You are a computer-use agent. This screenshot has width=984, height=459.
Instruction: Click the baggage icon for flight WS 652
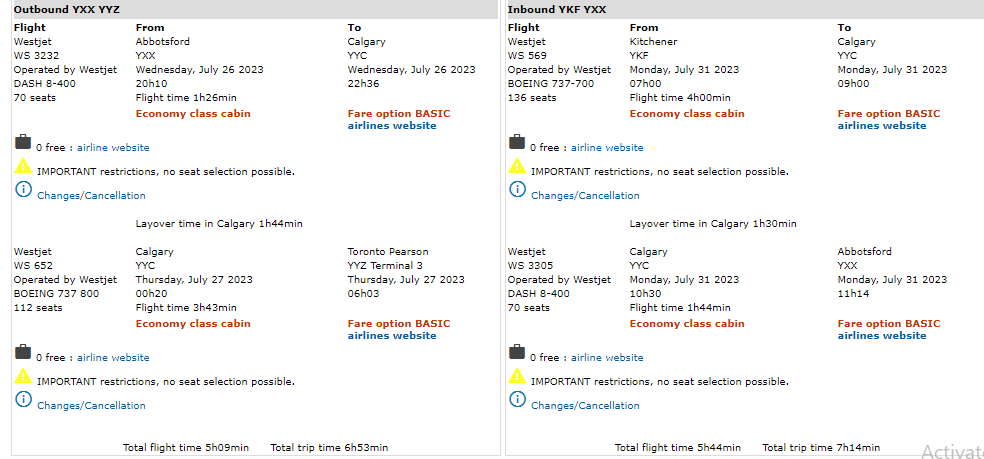click(x=23, y=353)
